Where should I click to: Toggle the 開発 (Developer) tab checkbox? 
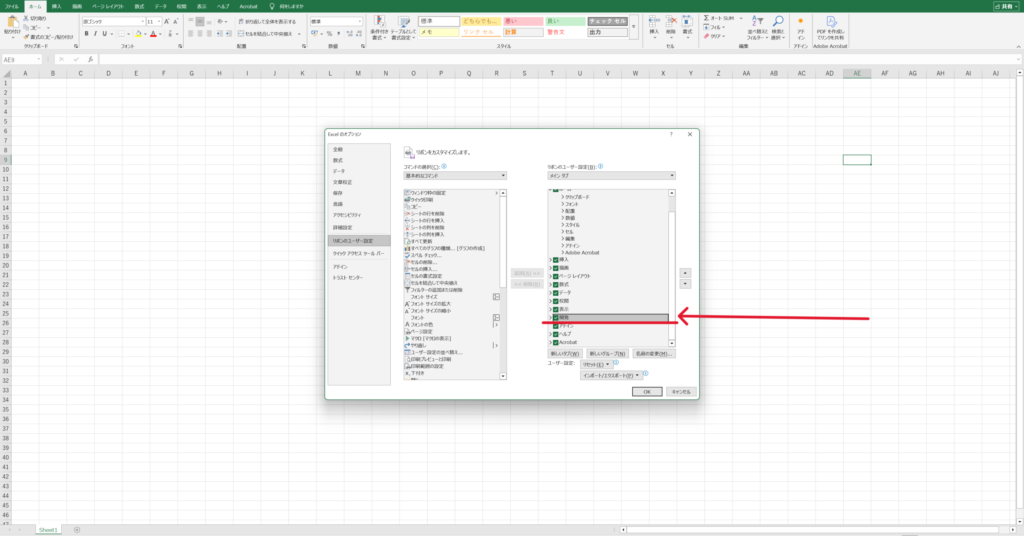(x=555, y=318)
